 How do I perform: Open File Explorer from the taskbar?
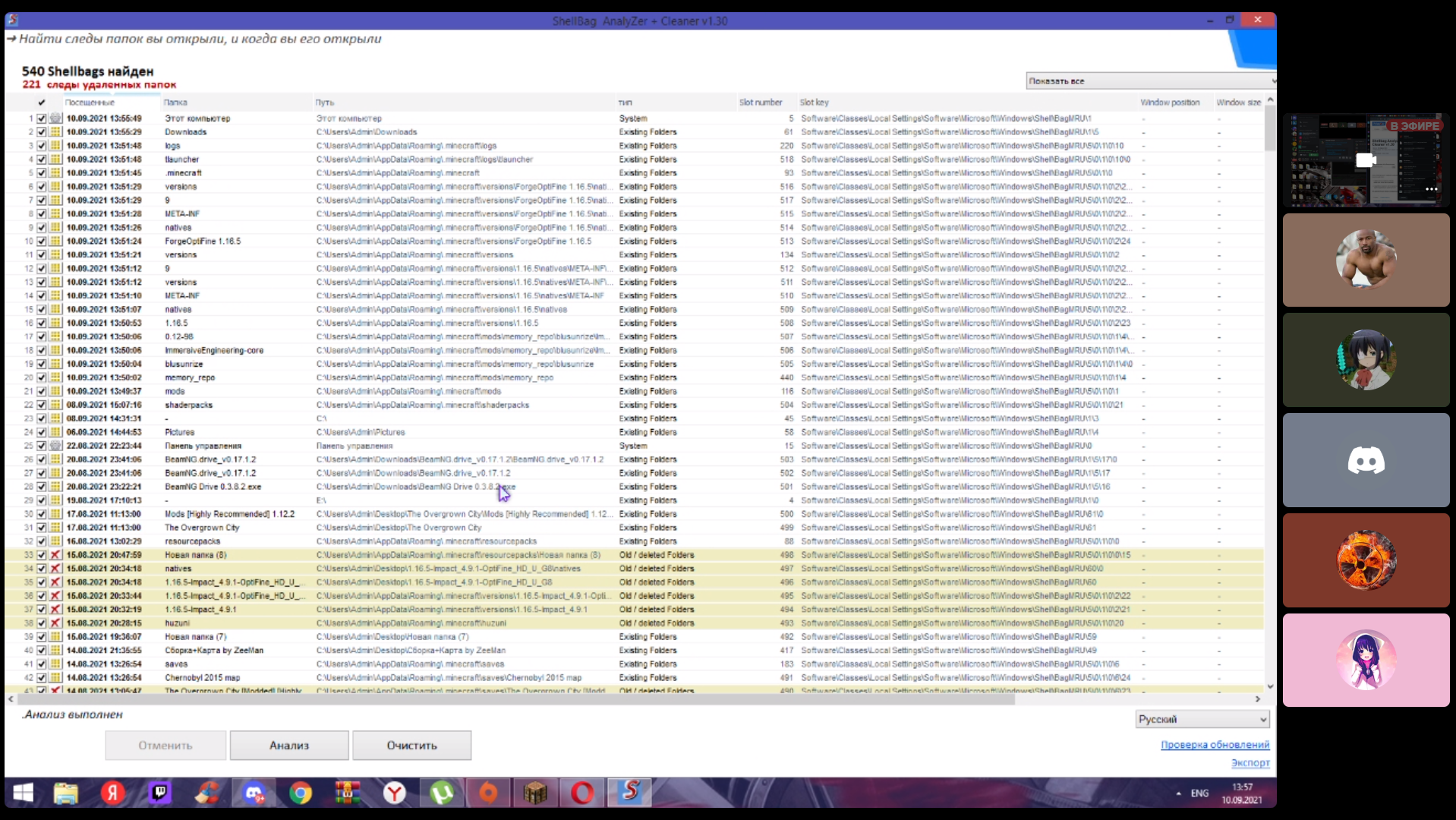[x=66, y=793]
